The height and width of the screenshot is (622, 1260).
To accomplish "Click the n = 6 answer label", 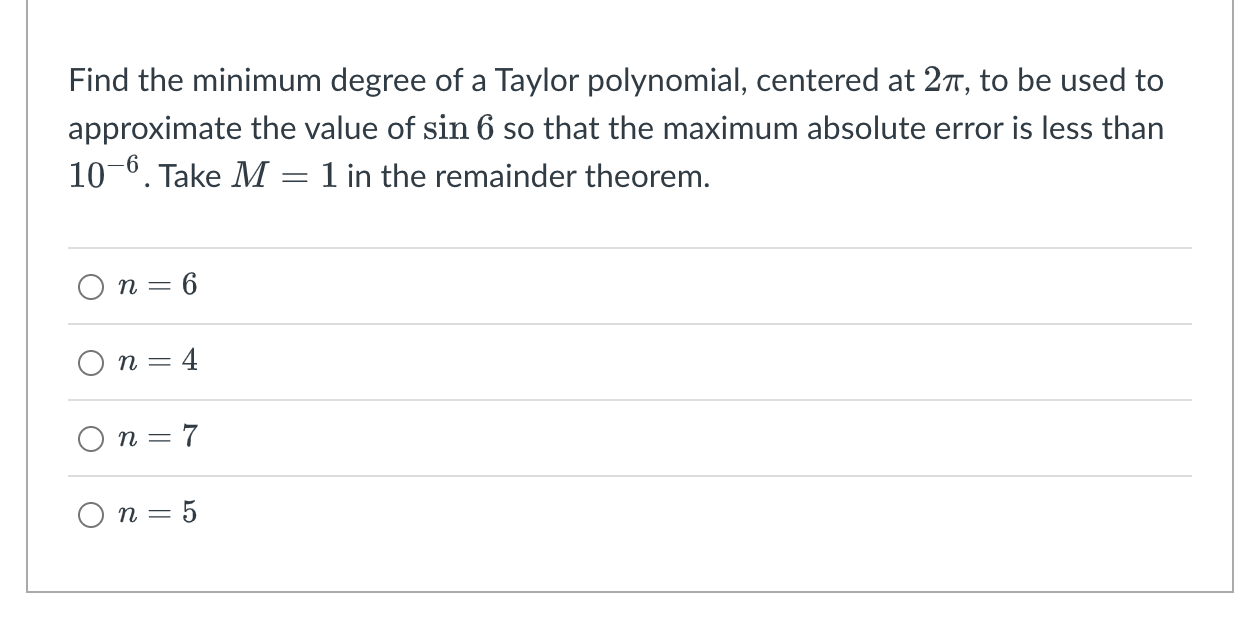I will click(x=157, y=286).
